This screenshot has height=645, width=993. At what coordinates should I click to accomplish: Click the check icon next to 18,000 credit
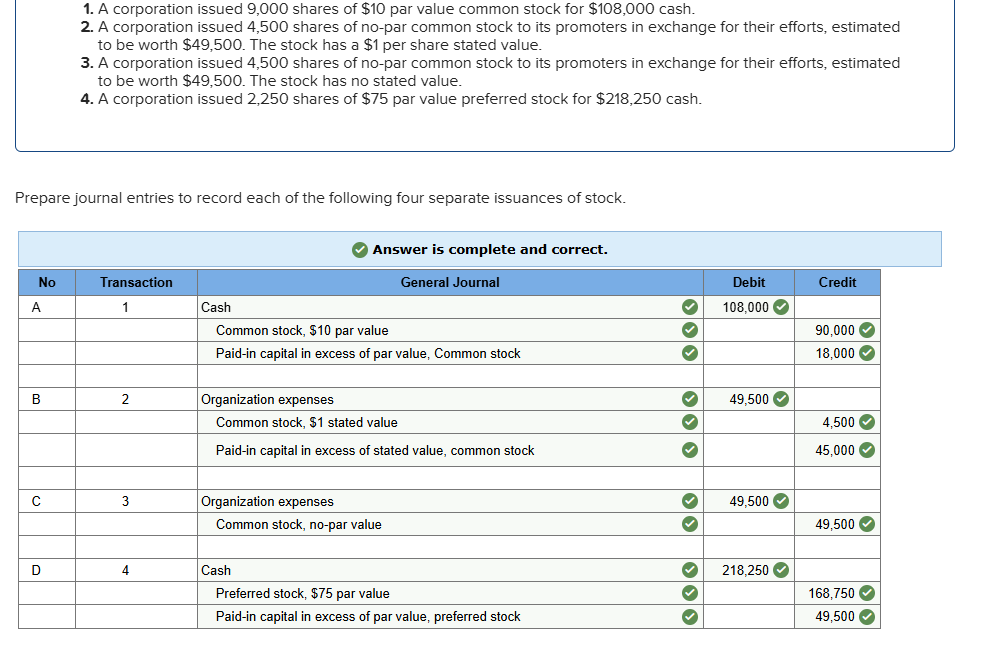[x=867, y=353]
